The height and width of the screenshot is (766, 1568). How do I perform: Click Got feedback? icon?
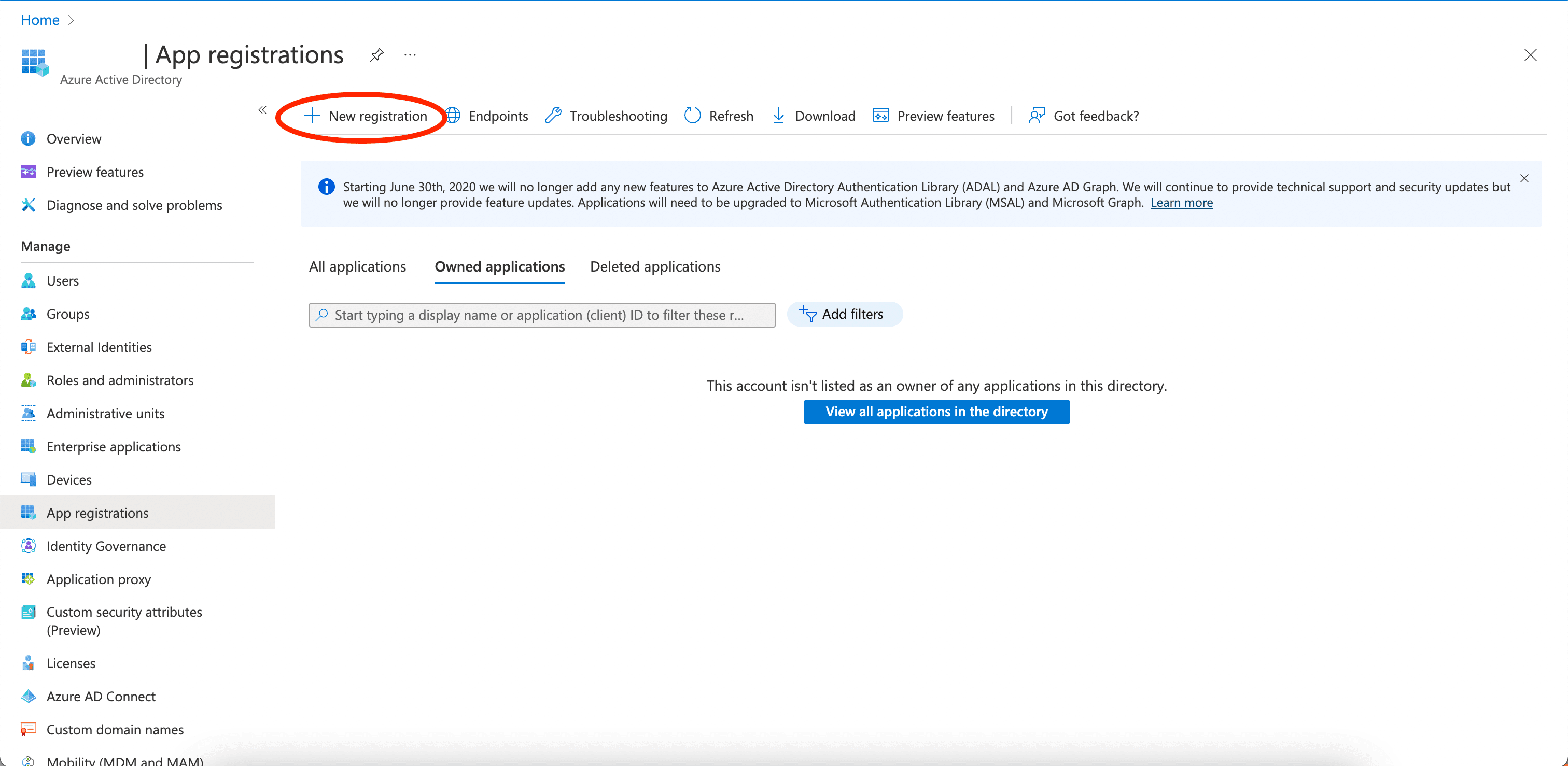1037,116
